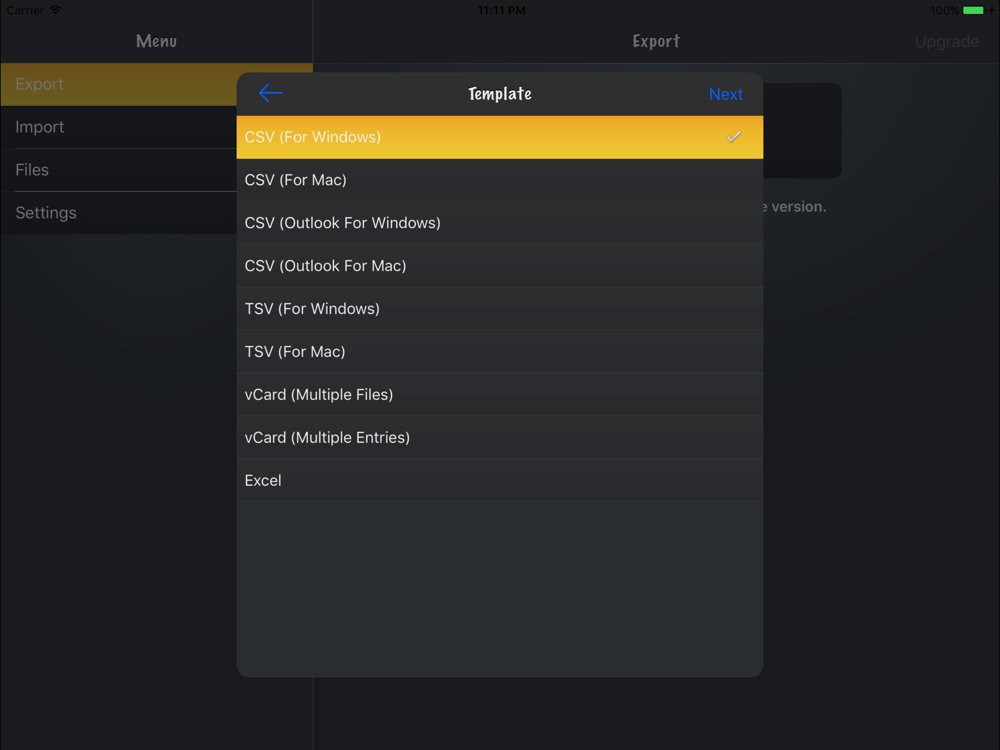Tap the Wi-Fi icon in status bar
Image resolution: width=1000 pixels, height=750 pixels.
point(55,10)
